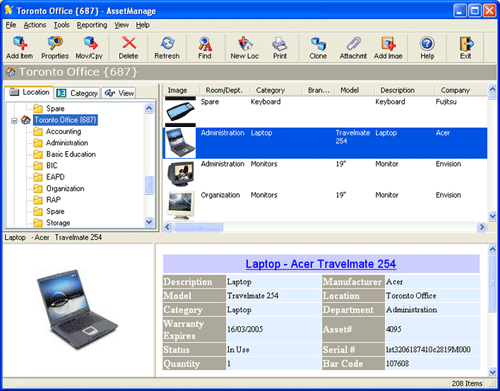The width and height of the screenshot is (500, 391).
Task: Open the Tools menu
Action: (62, 25)
